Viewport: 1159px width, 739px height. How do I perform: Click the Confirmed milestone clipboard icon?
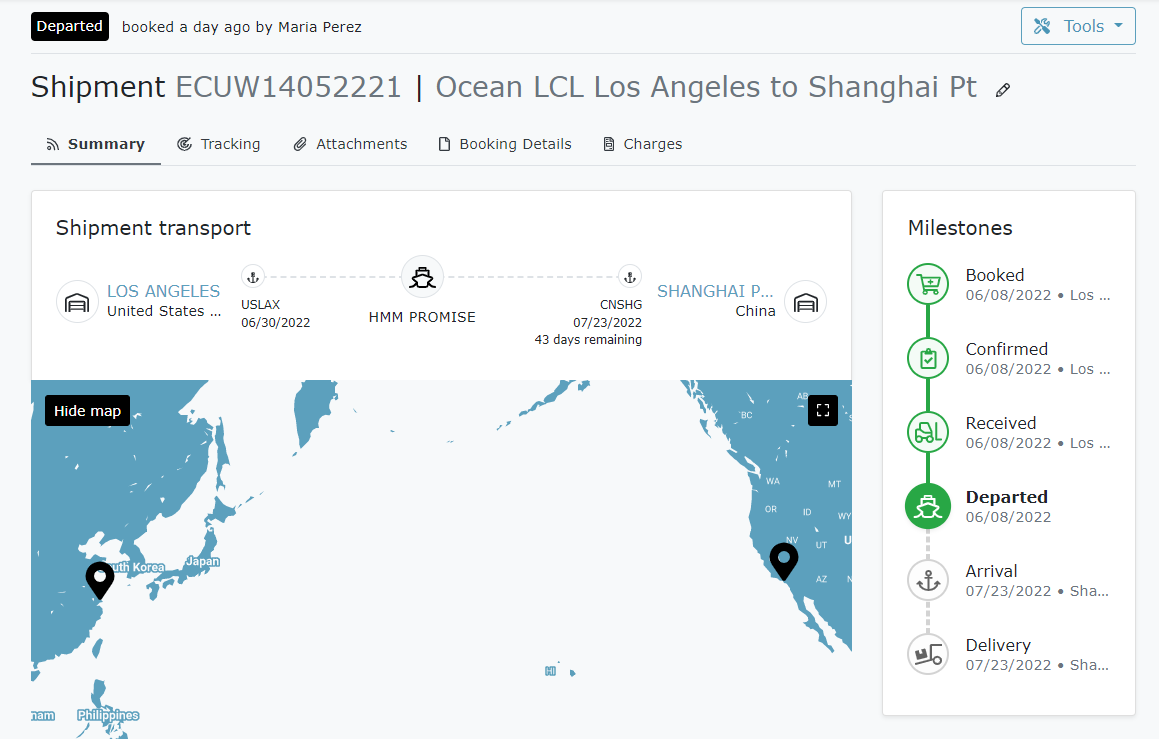pyautogui.click(x=928, y=359)
